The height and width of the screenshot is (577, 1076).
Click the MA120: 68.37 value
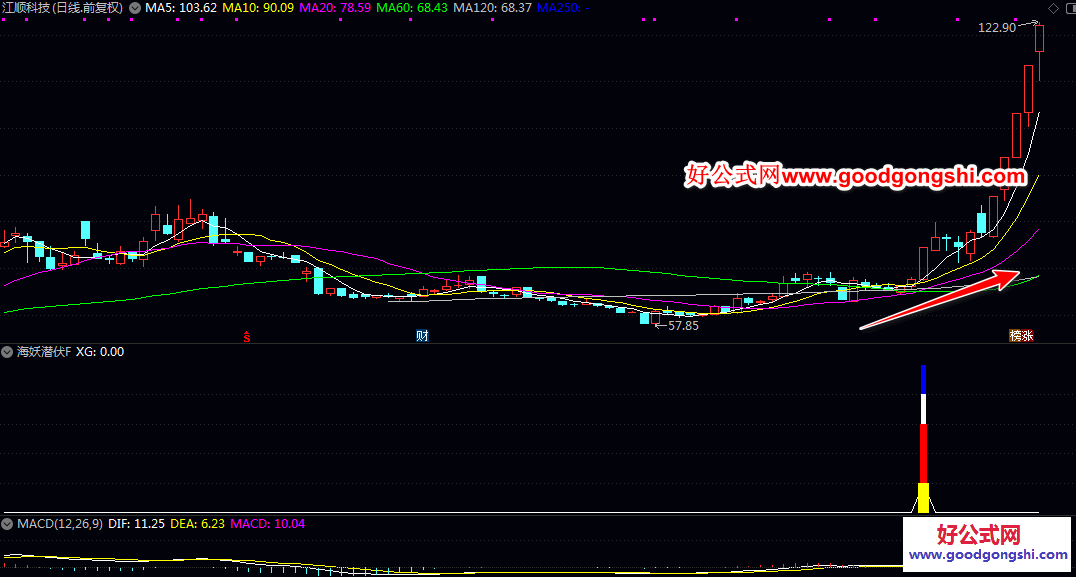click(493, 8)
